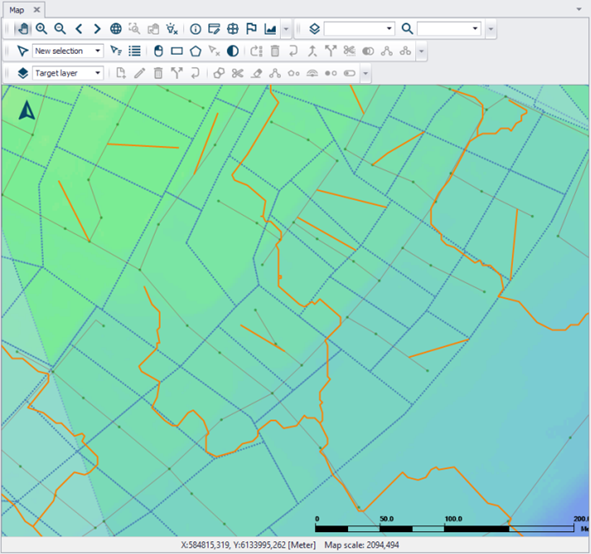Image resolution: width=591 pixels, height=554 pixels.
Task: Open the edit attribute table icon
Action: click(214, 29)
